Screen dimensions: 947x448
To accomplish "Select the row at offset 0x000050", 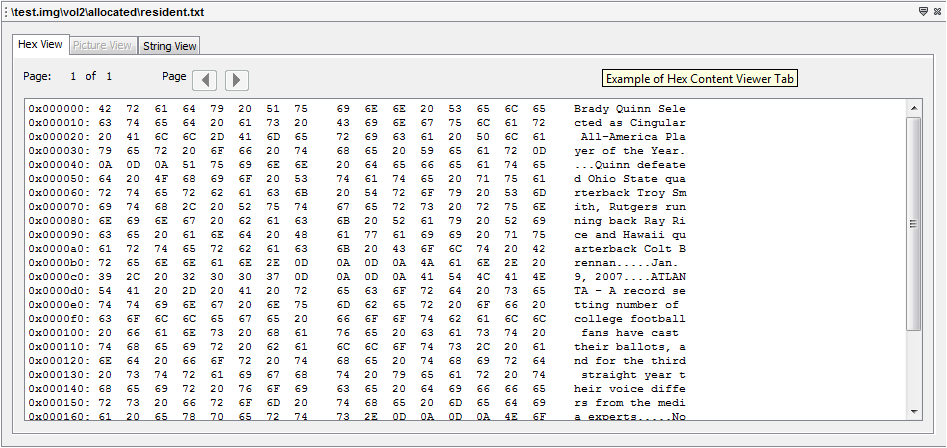I will 290,178.
